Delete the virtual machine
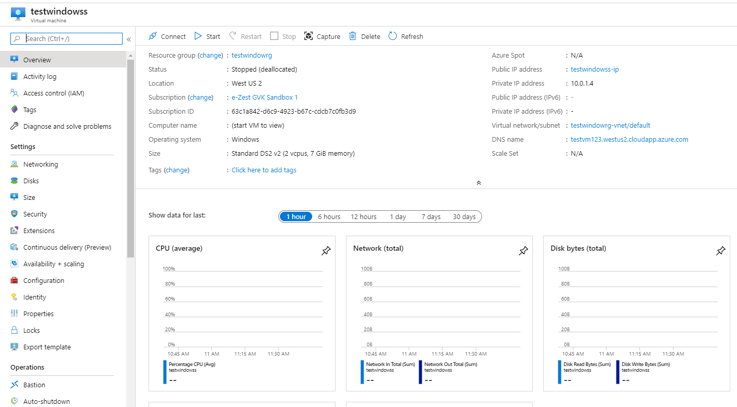Image resolution: width=737 pixels, height=407 pixels. coord(364,36)
